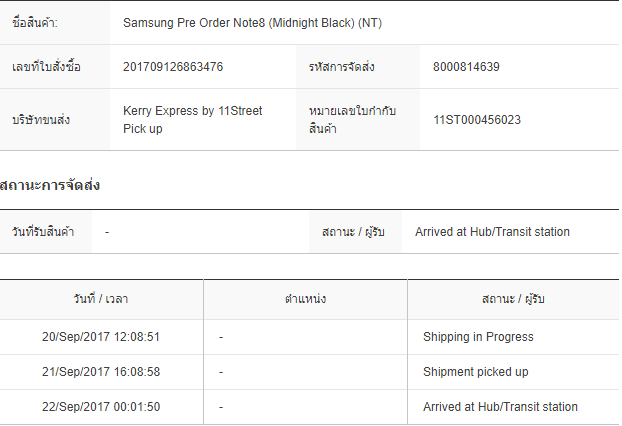Click the สถานะการจัดส่ง section heading

[50, 185]
